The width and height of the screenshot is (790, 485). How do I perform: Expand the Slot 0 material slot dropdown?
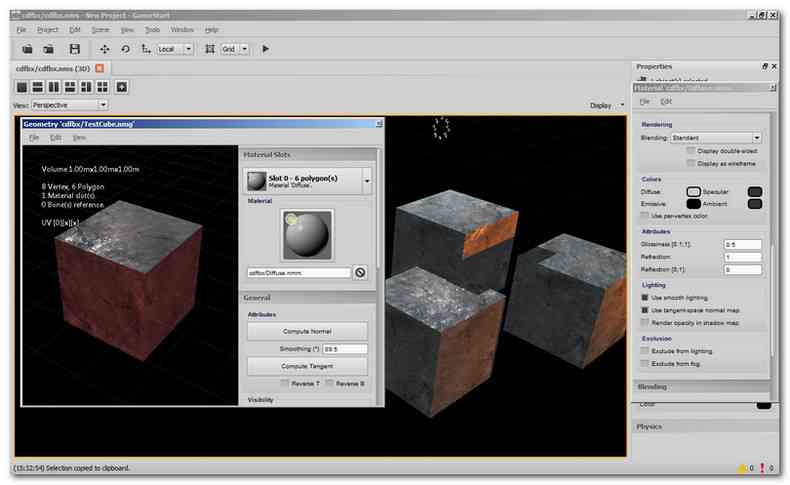tap(367, 181)
